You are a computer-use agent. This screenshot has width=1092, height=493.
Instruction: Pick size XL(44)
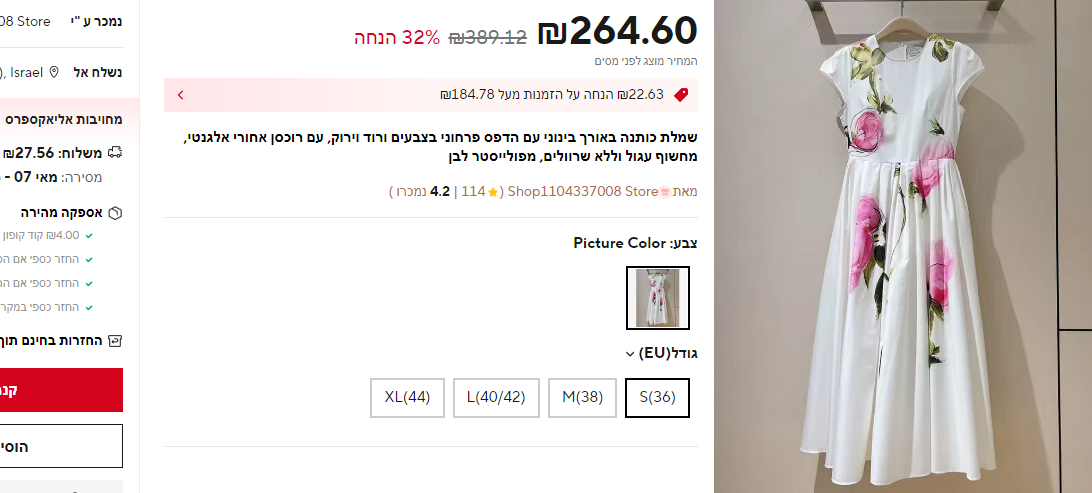(407, 398)
